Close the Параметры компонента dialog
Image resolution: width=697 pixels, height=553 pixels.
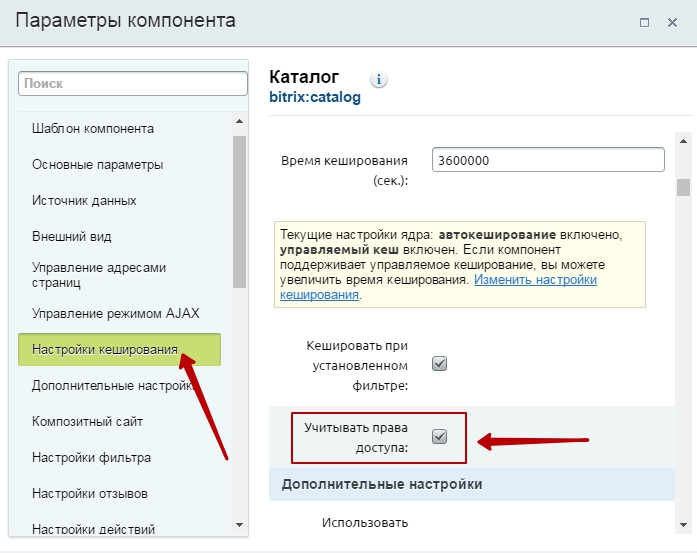click(x=672, y=22)
